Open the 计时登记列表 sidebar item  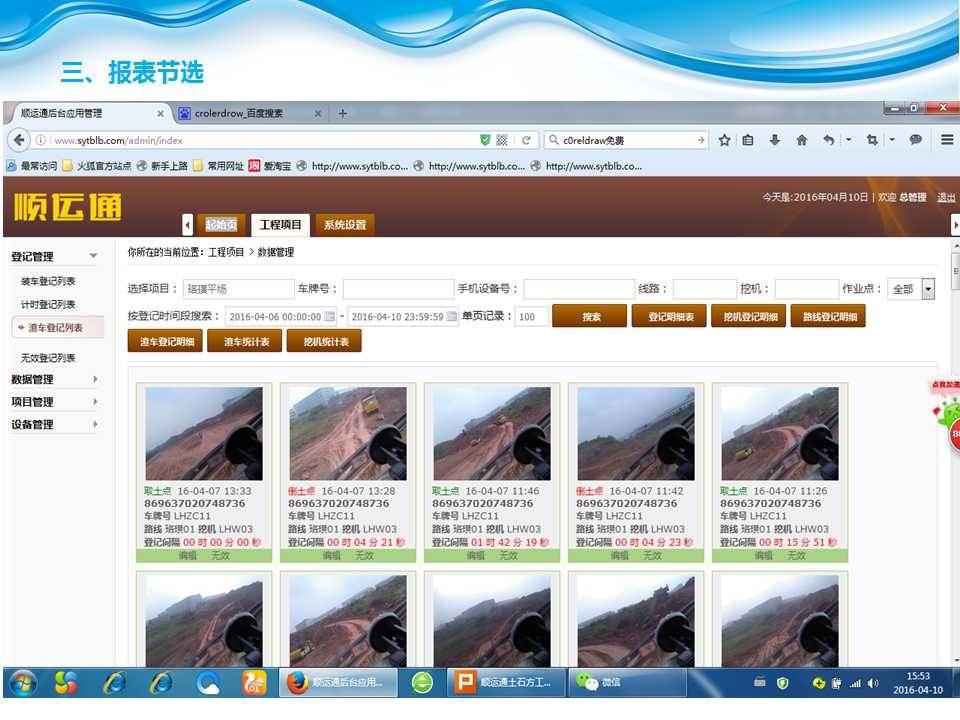(48, 304)
